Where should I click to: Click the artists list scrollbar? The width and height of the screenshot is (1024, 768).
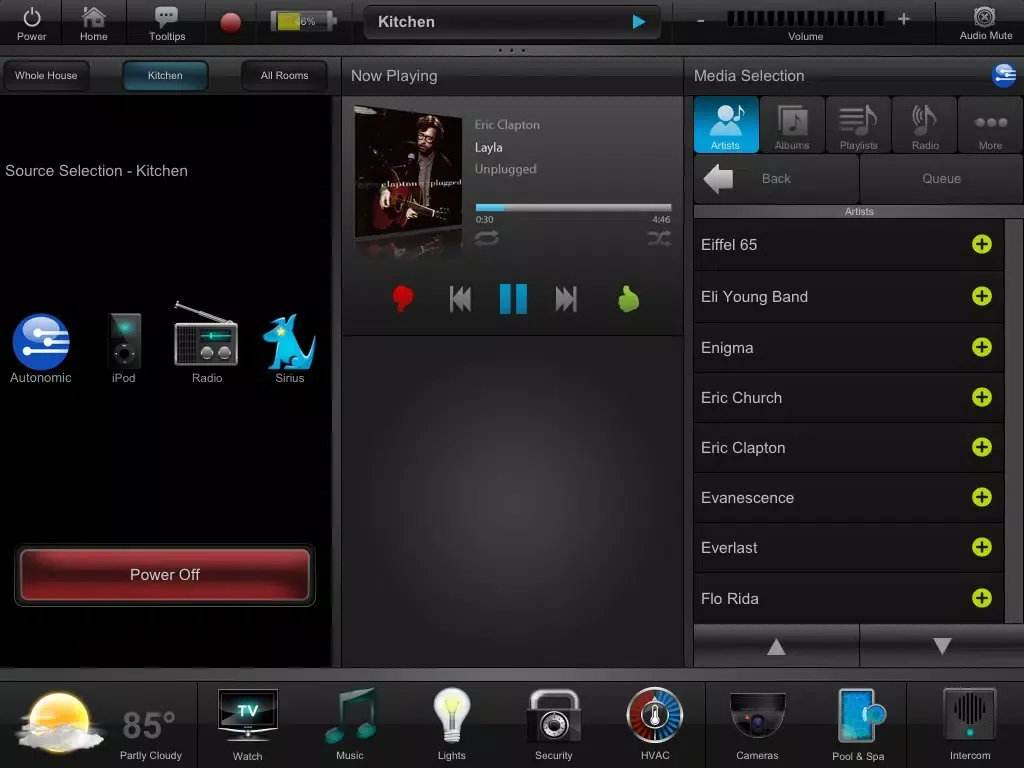pyautogui.click(x=1014, y=421)
